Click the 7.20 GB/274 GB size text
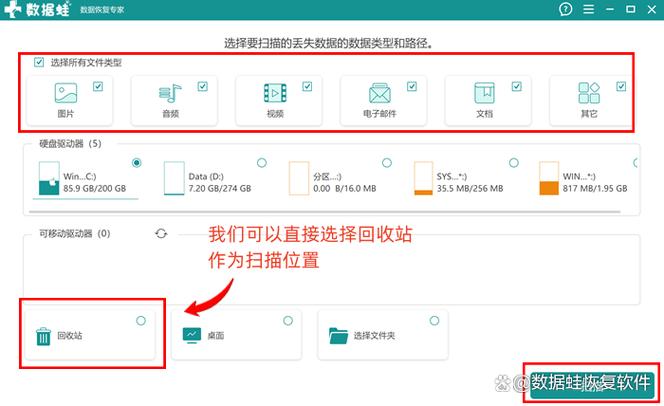 coord(220,188)
